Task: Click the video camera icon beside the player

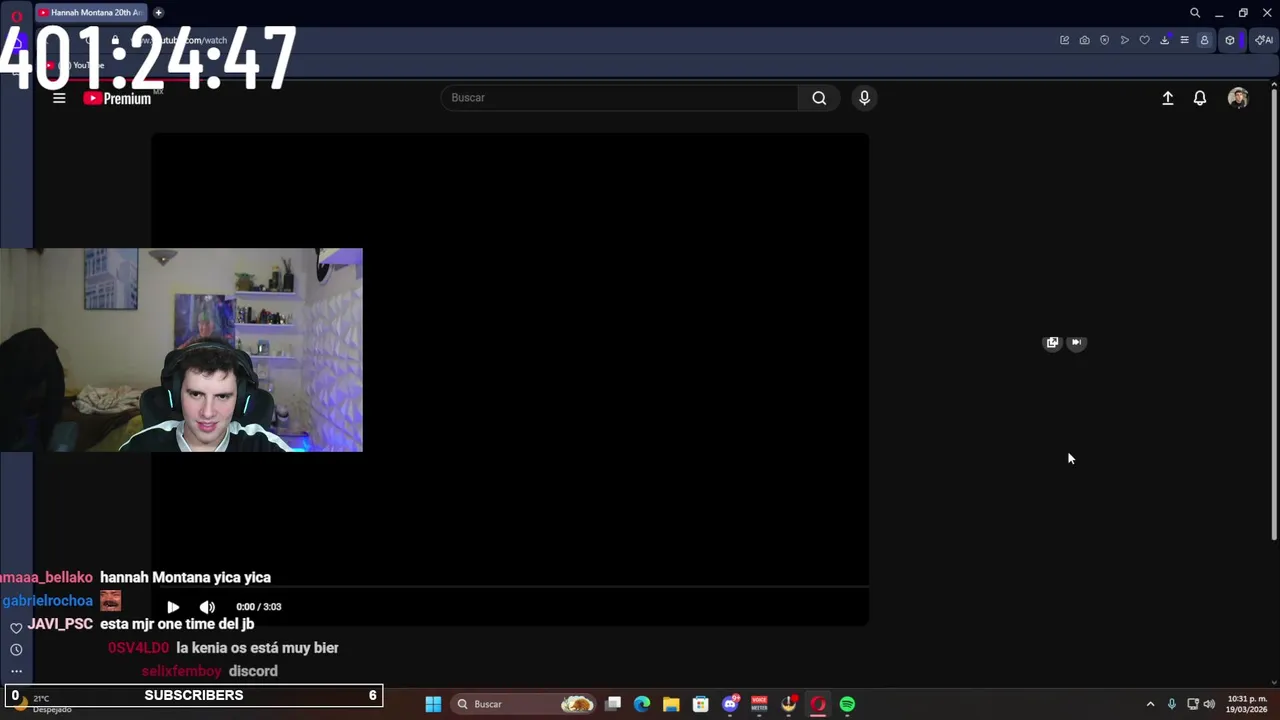Action: tap(1076, 342)
